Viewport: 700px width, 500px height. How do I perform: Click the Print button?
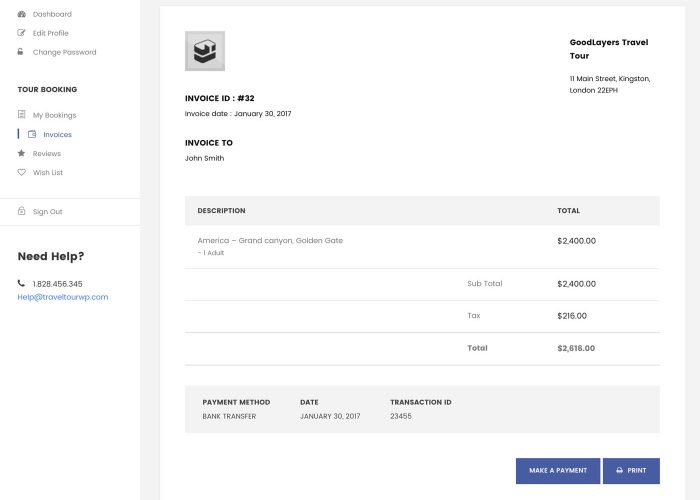tap(631, 471)
